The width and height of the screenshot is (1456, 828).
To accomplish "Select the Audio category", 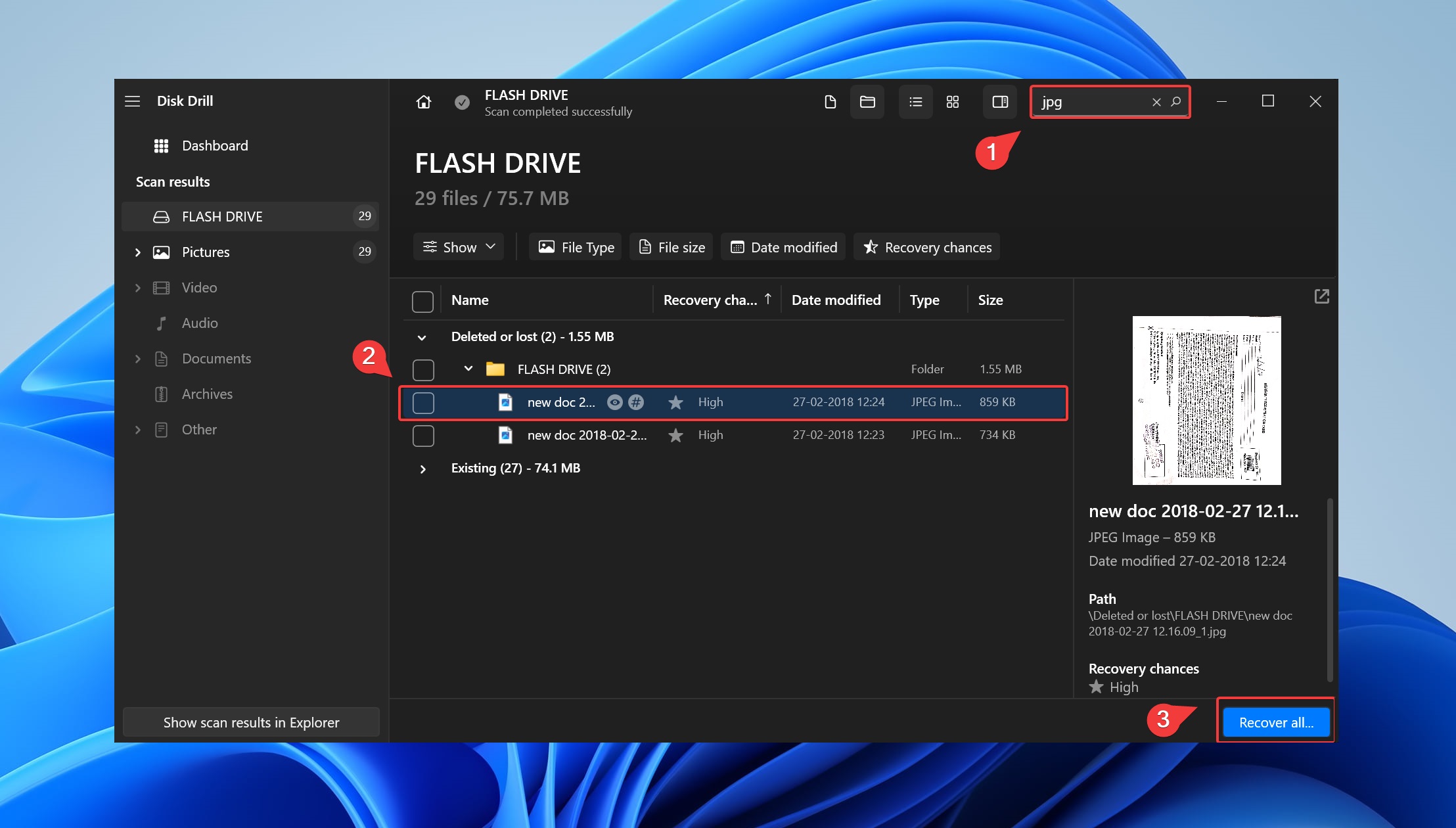I will [x=250, y=323].
